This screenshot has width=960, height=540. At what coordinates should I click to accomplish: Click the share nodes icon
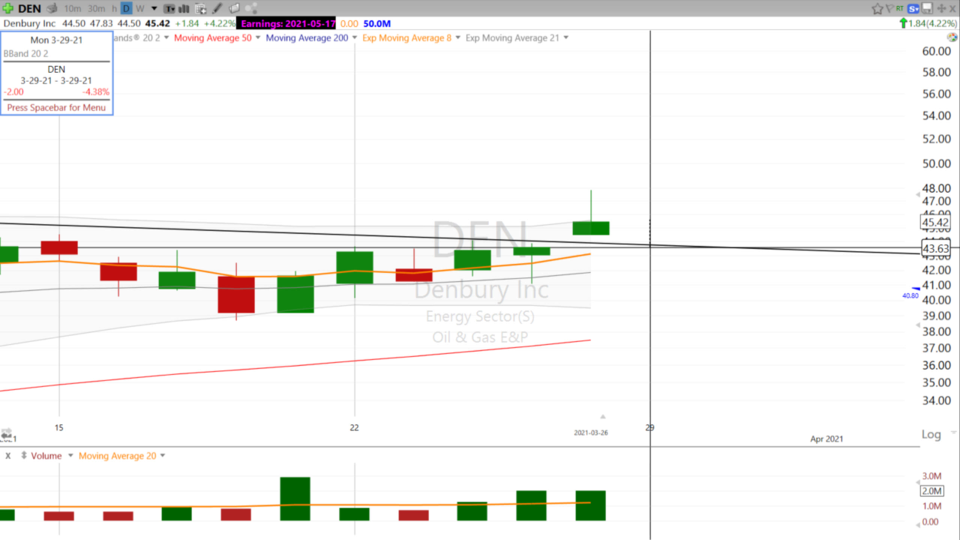(251, 9)
